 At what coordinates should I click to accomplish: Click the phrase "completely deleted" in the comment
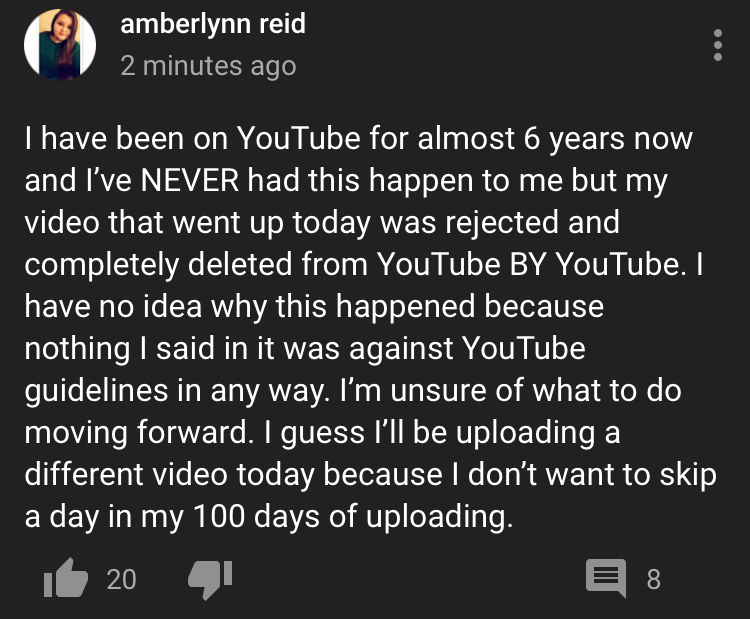click(158, 265)
